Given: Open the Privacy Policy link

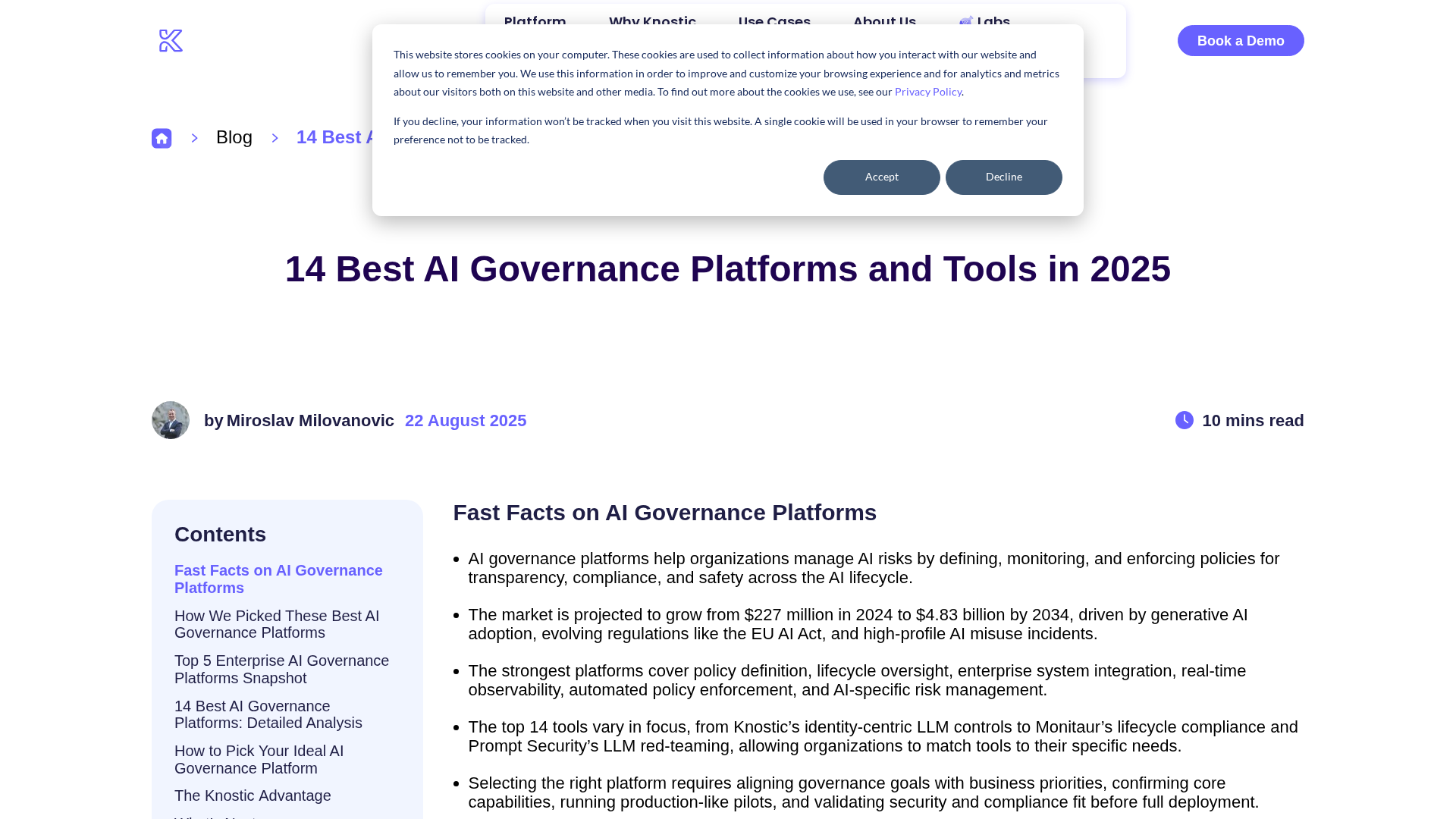Looking at the screenshot, I should coord(927,92).
